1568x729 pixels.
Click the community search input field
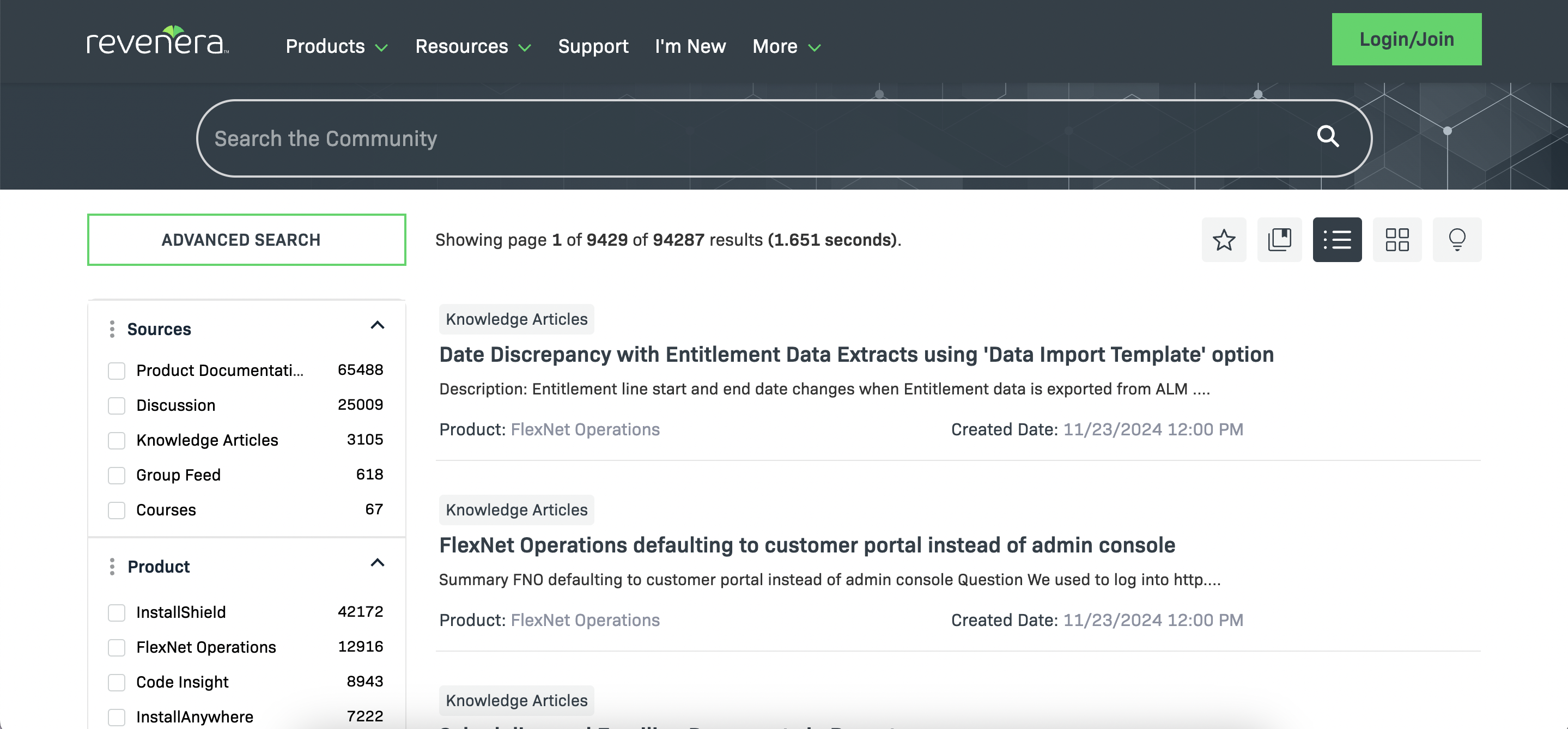tap(783, 138)
